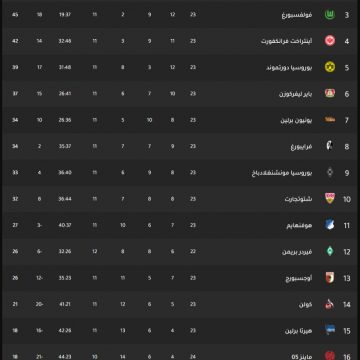Open the Borussia Dortmund team name link

(x=289, y=68)
